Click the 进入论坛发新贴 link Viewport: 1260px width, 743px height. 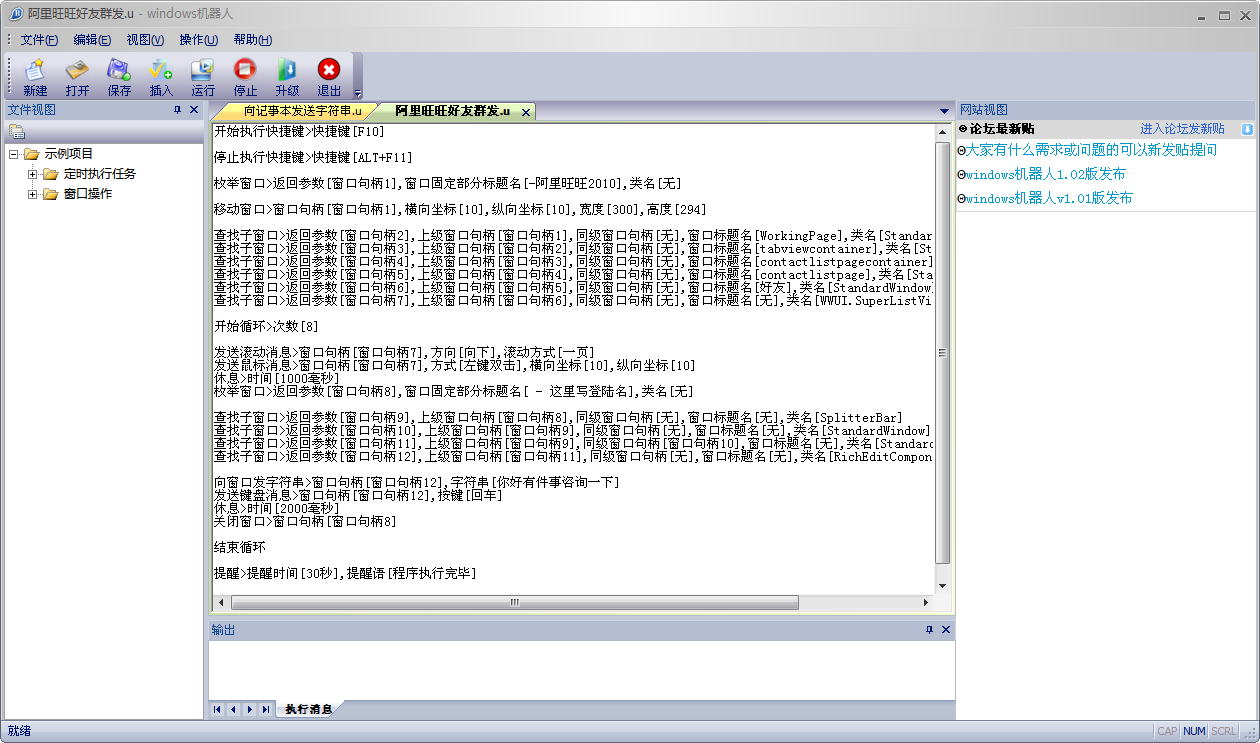click(x=1182, y=129)
